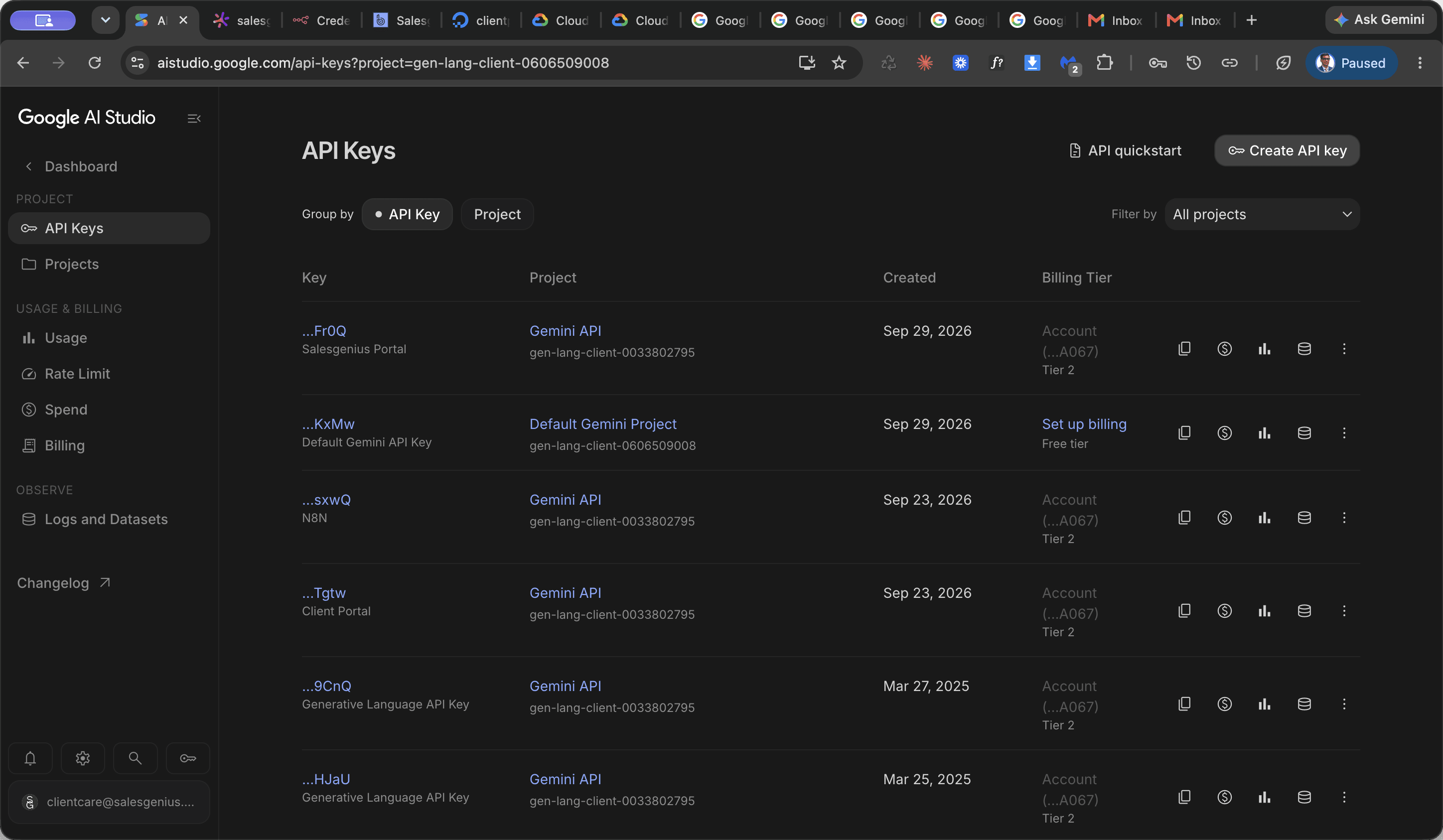View site information icon in address bar
The width and height of the screenshot is (1443, 840).
(x=138, y=62)
